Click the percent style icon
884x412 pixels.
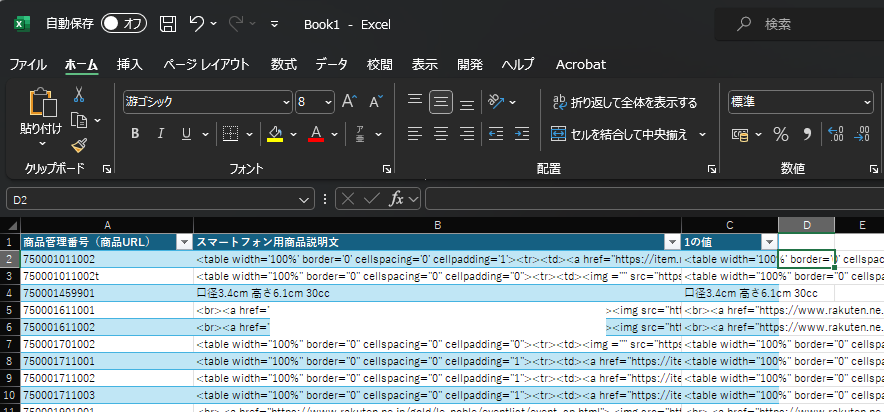click(x=781, y=134)
